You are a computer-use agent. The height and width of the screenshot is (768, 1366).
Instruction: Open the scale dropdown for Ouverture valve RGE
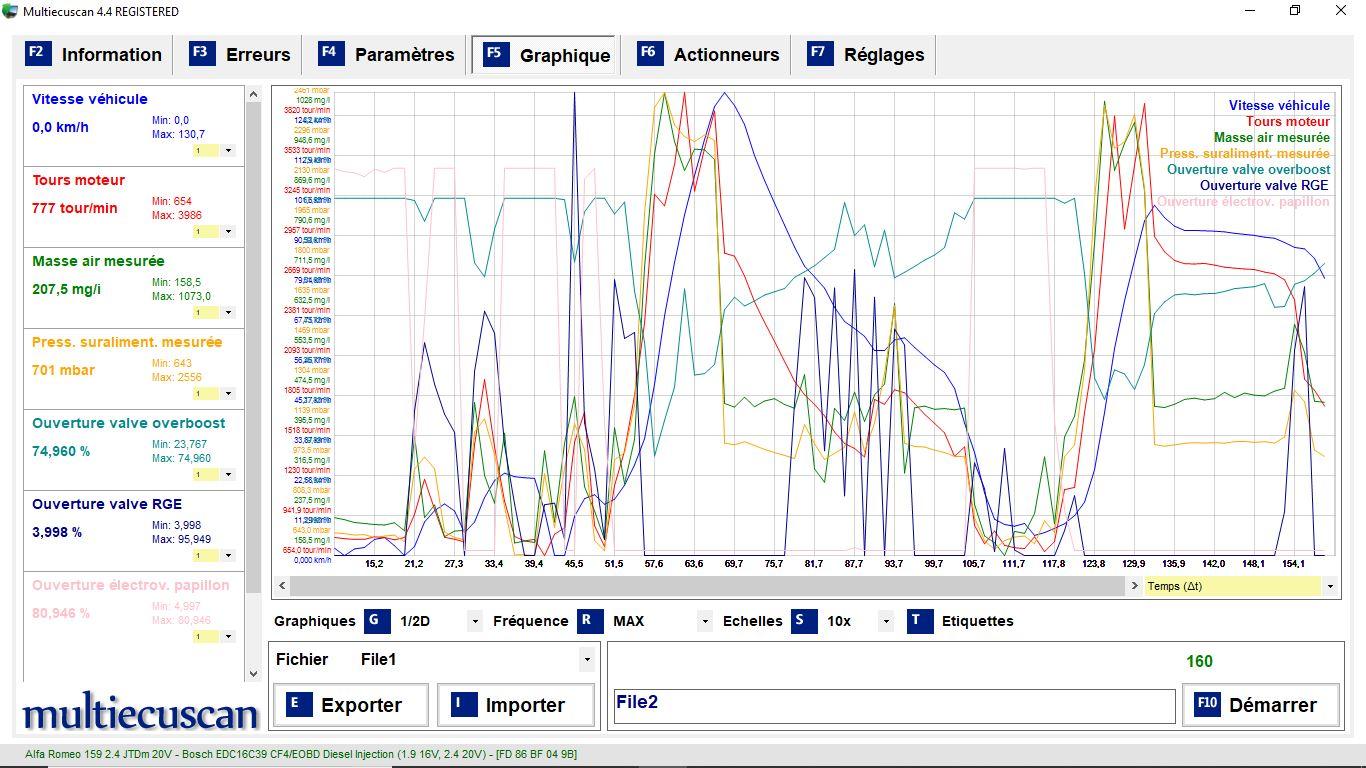coord(228,556)
